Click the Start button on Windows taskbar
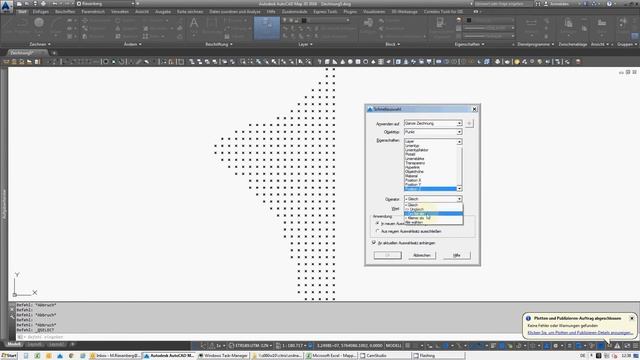 (9, 356)
